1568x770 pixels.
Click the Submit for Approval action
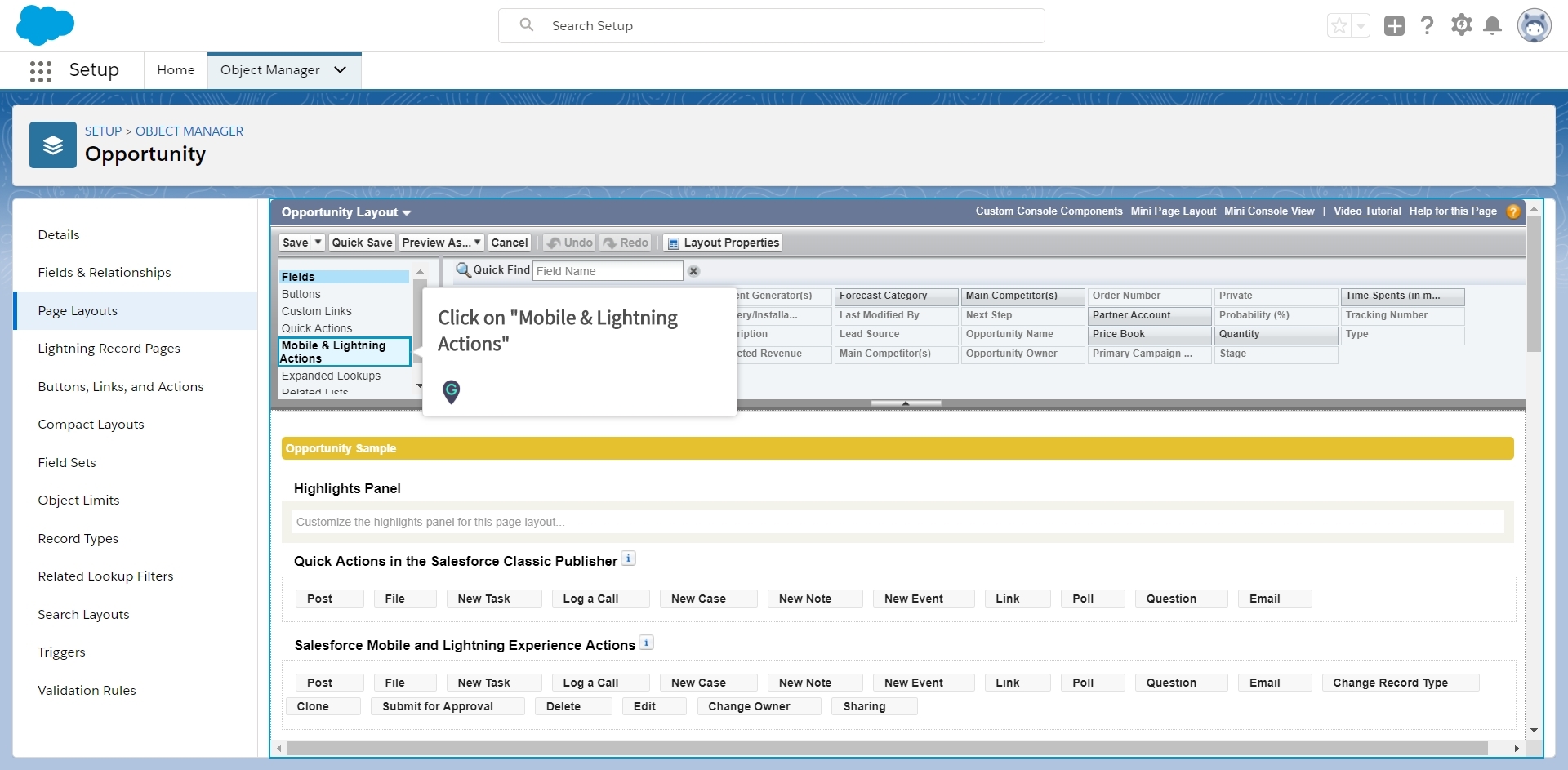pos(447,706)
